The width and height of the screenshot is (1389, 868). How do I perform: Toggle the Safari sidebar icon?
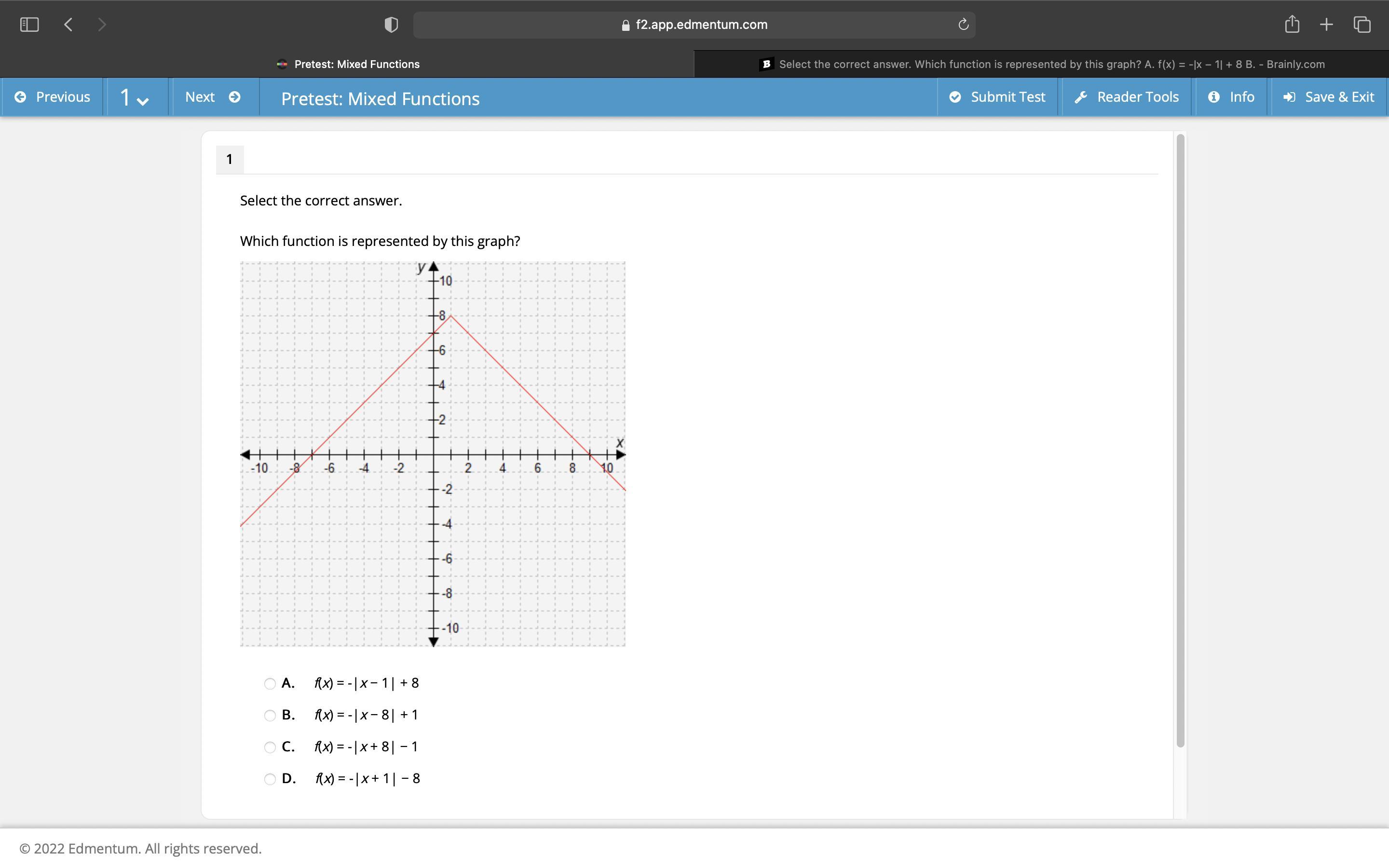click(x=29, y=25)
